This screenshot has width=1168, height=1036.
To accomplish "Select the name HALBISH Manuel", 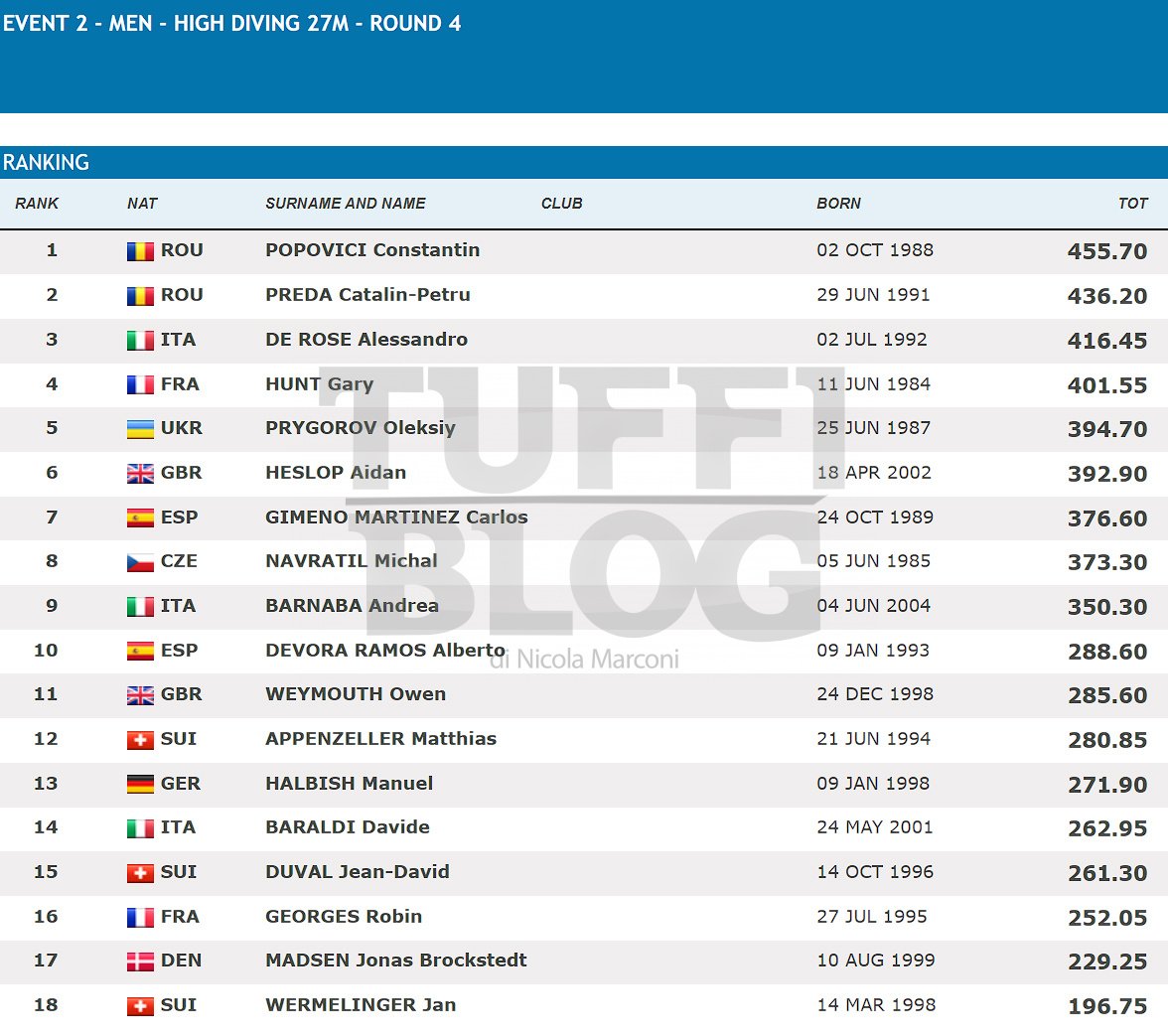I will click(x=350, y=784).
